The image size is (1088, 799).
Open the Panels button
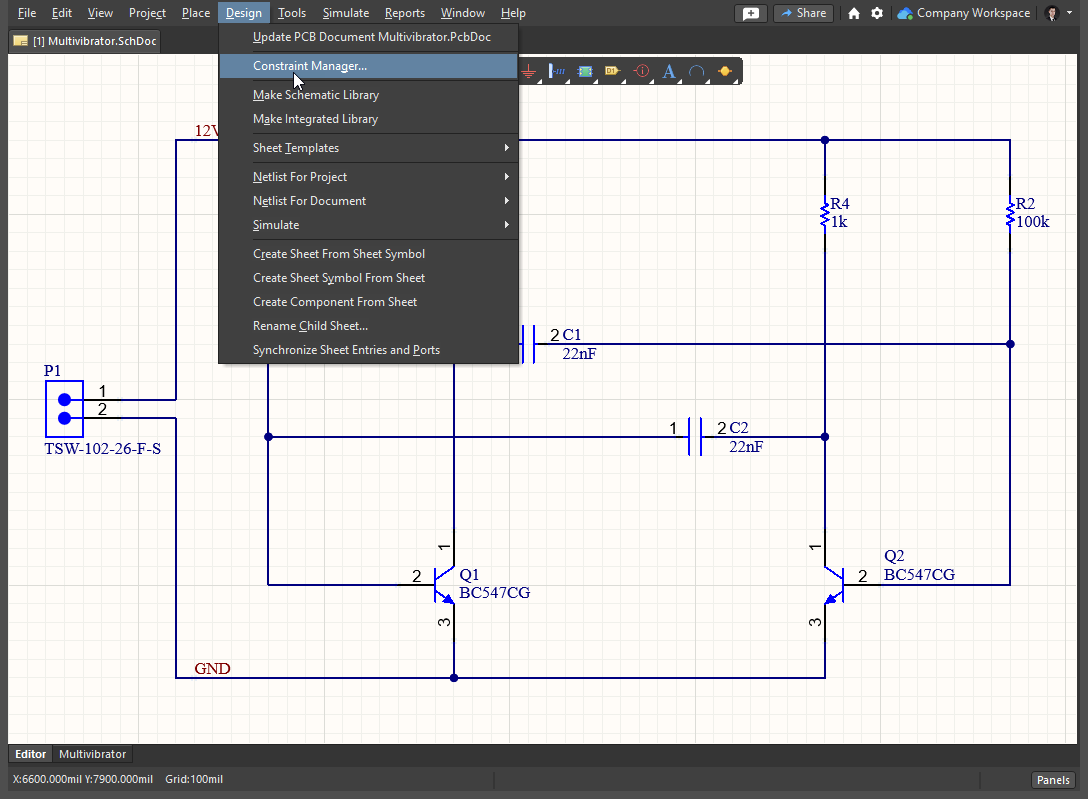point(1053,780)
